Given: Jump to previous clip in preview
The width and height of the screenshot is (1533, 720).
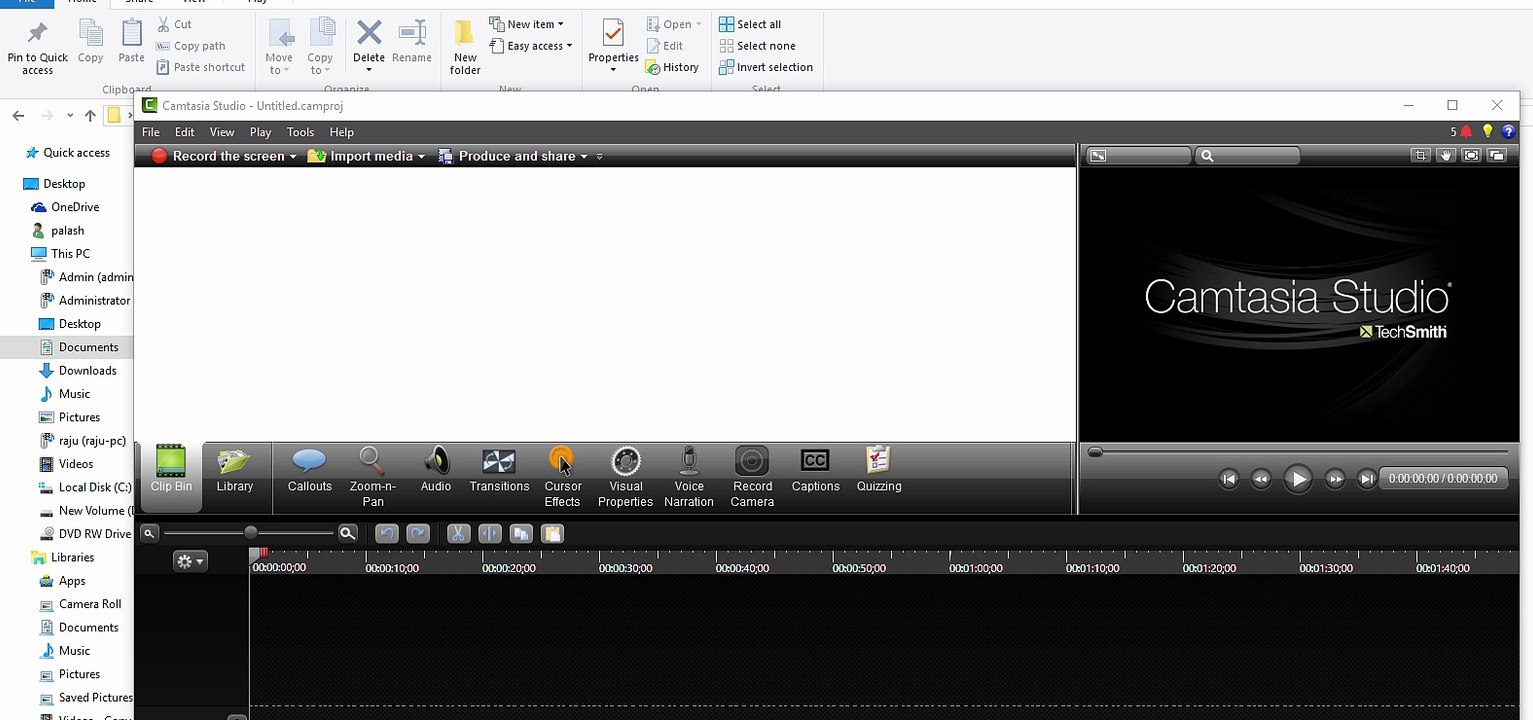Looking at the screenshot, I should [1229, 479].
